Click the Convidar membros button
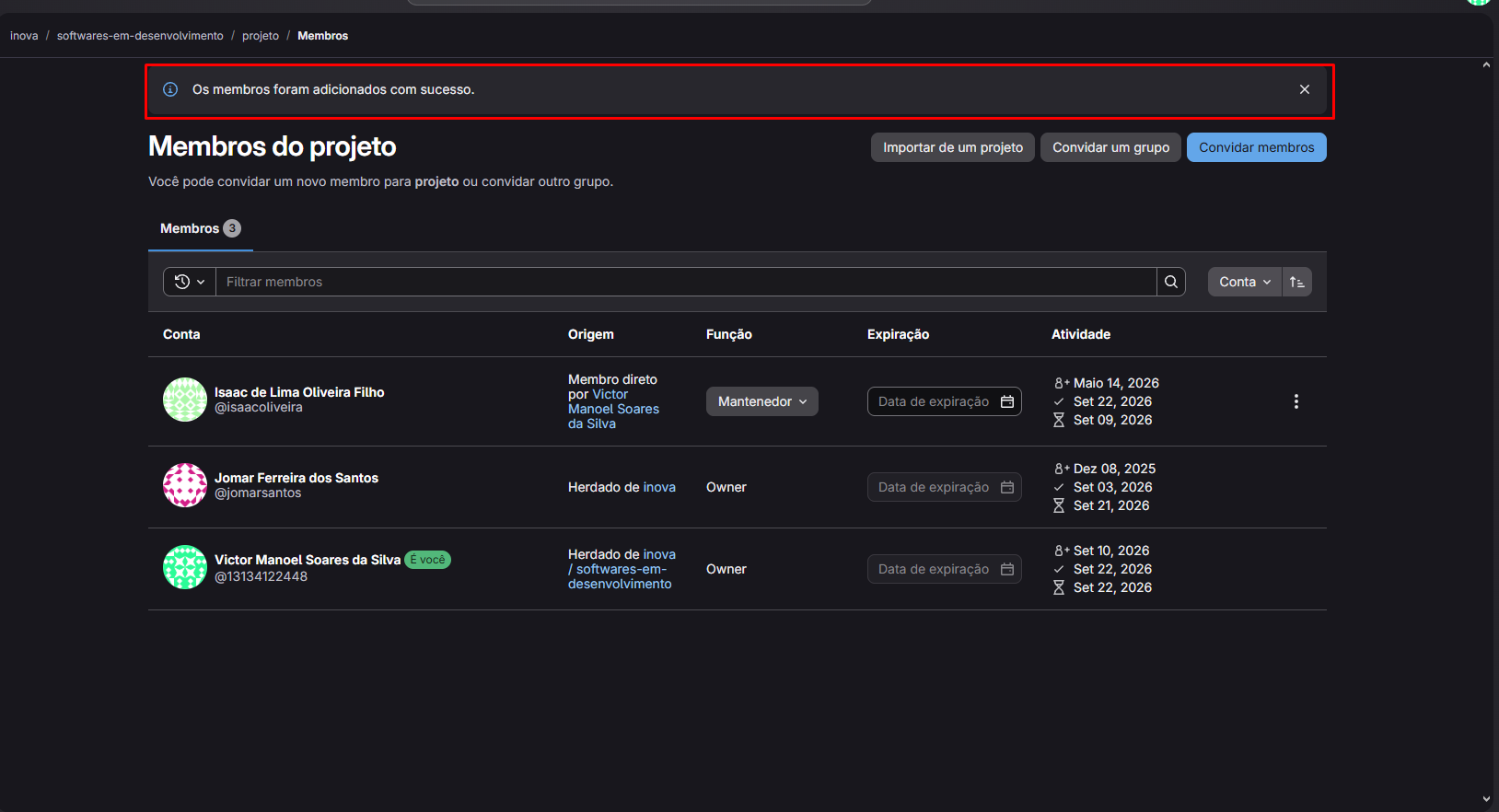The image size is (1499, 812). pyautogui.click(x=1256, y=147)
